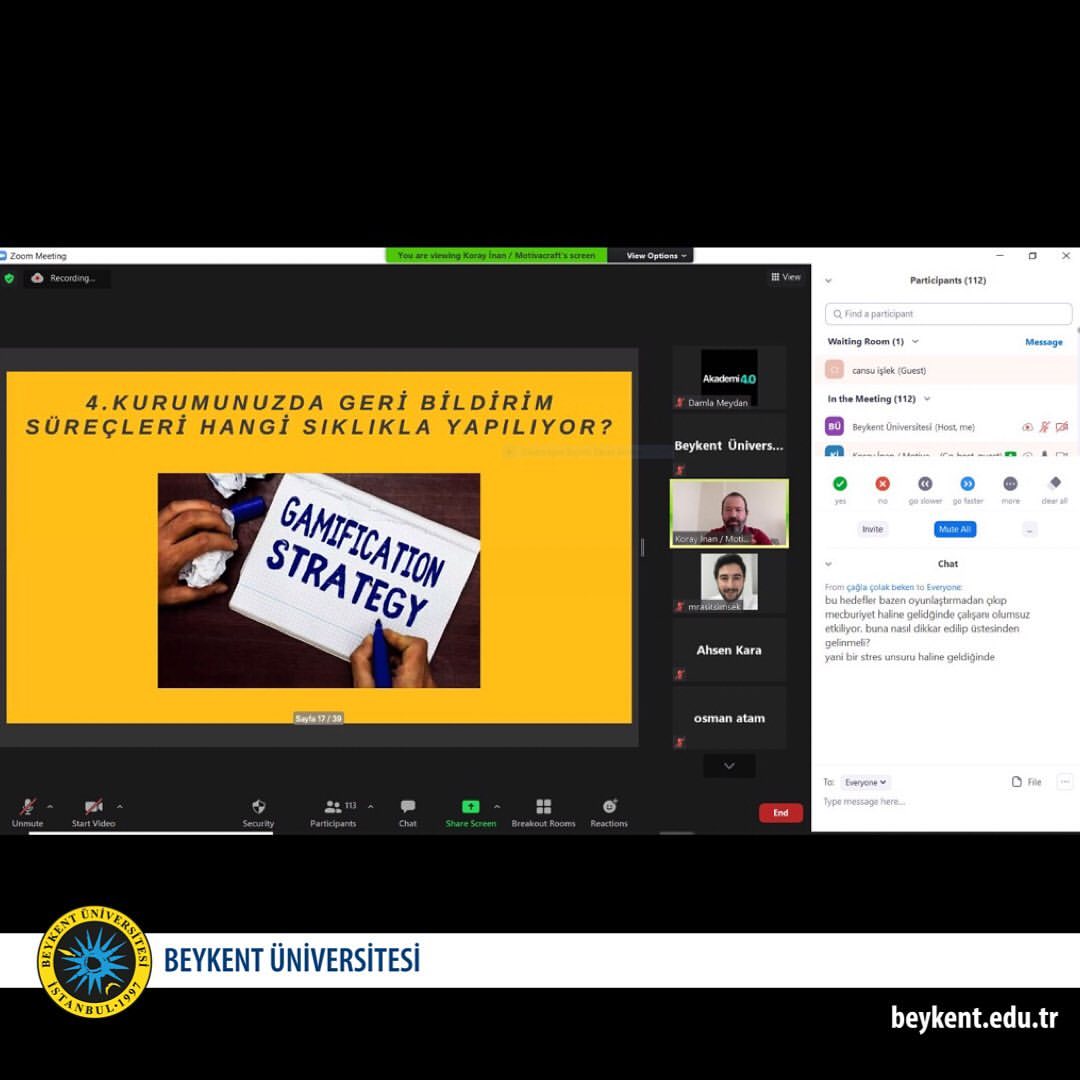
Task: Open the Security shield menu
Action: coord(258,812)
